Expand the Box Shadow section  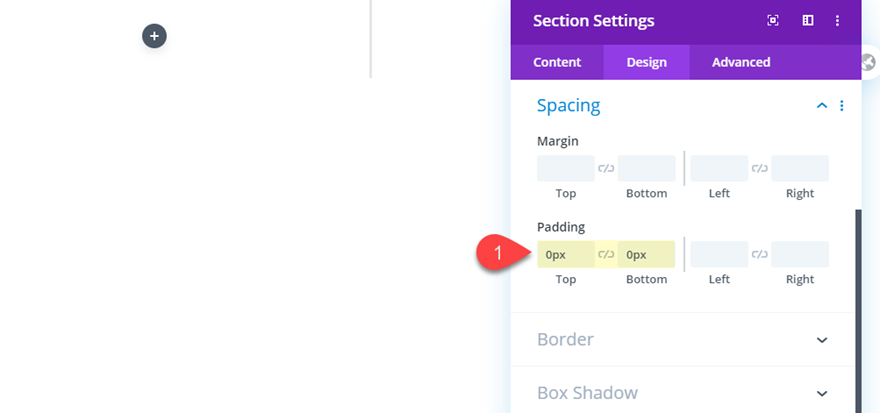[x=822, y=393]
